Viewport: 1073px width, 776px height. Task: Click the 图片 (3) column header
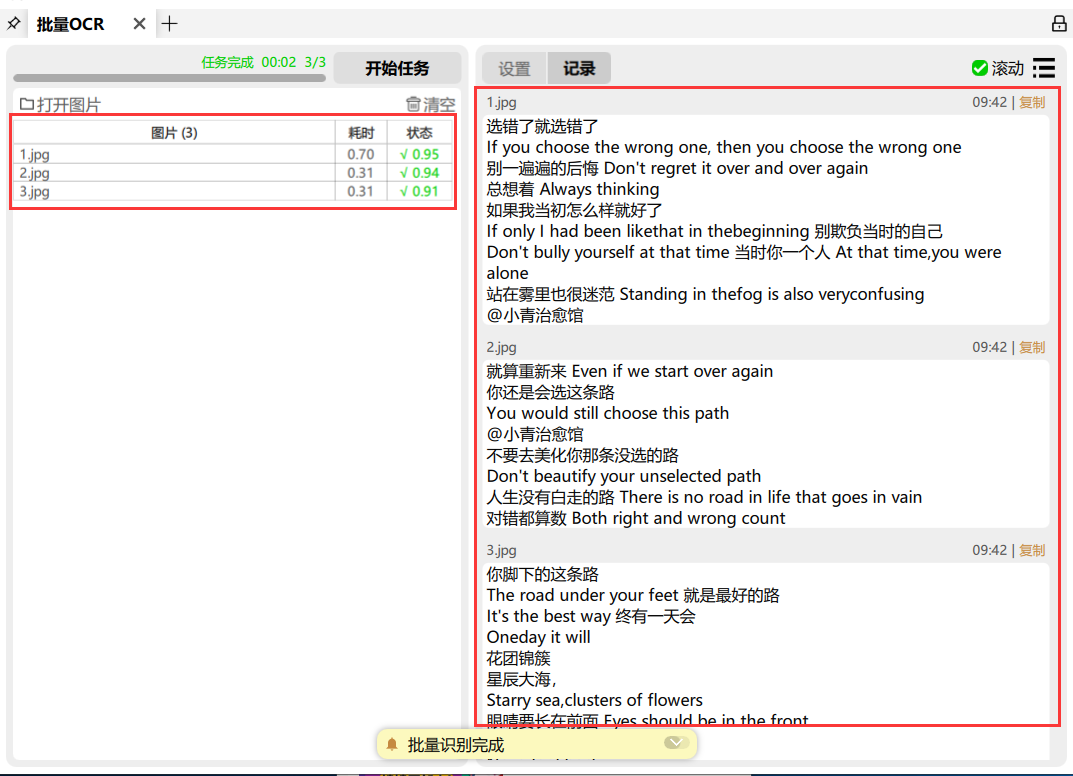(174, 133)
